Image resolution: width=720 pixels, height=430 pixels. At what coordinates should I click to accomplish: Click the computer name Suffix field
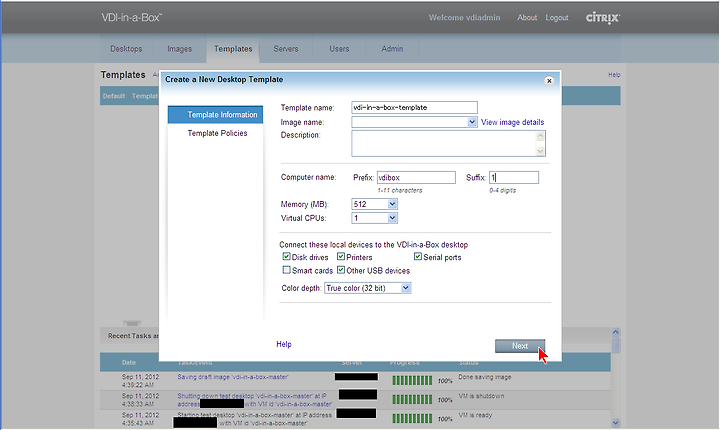tap(514, 177)
